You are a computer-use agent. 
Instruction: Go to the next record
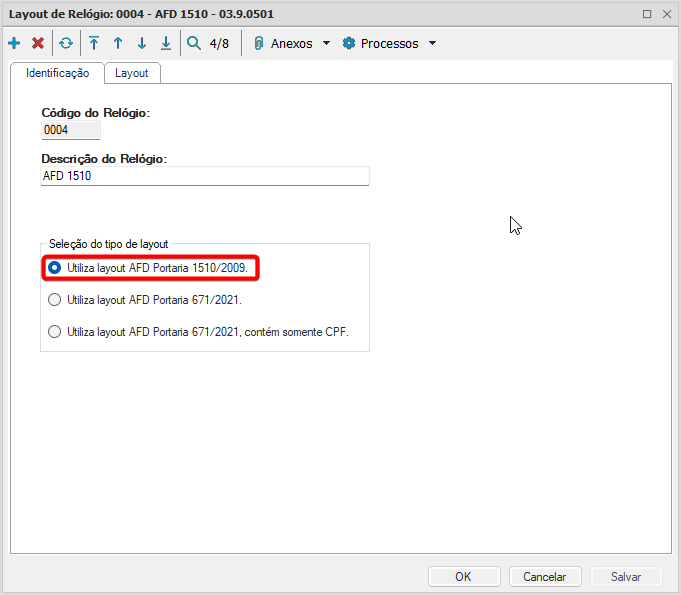pyautogui.click(x=142, y=43)
